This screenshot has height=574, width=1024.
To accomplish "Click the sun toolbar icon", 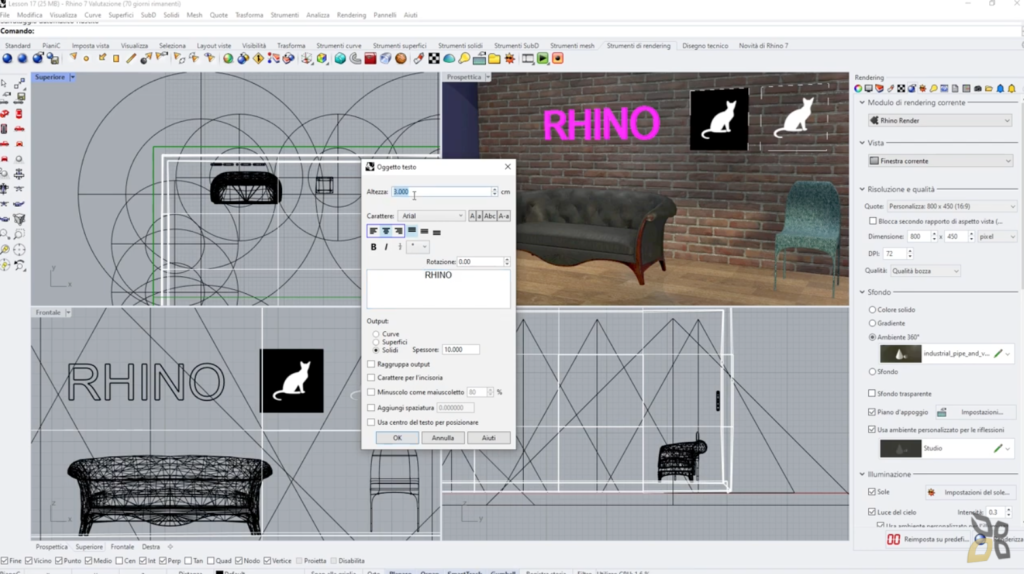I will pos(510,59).
